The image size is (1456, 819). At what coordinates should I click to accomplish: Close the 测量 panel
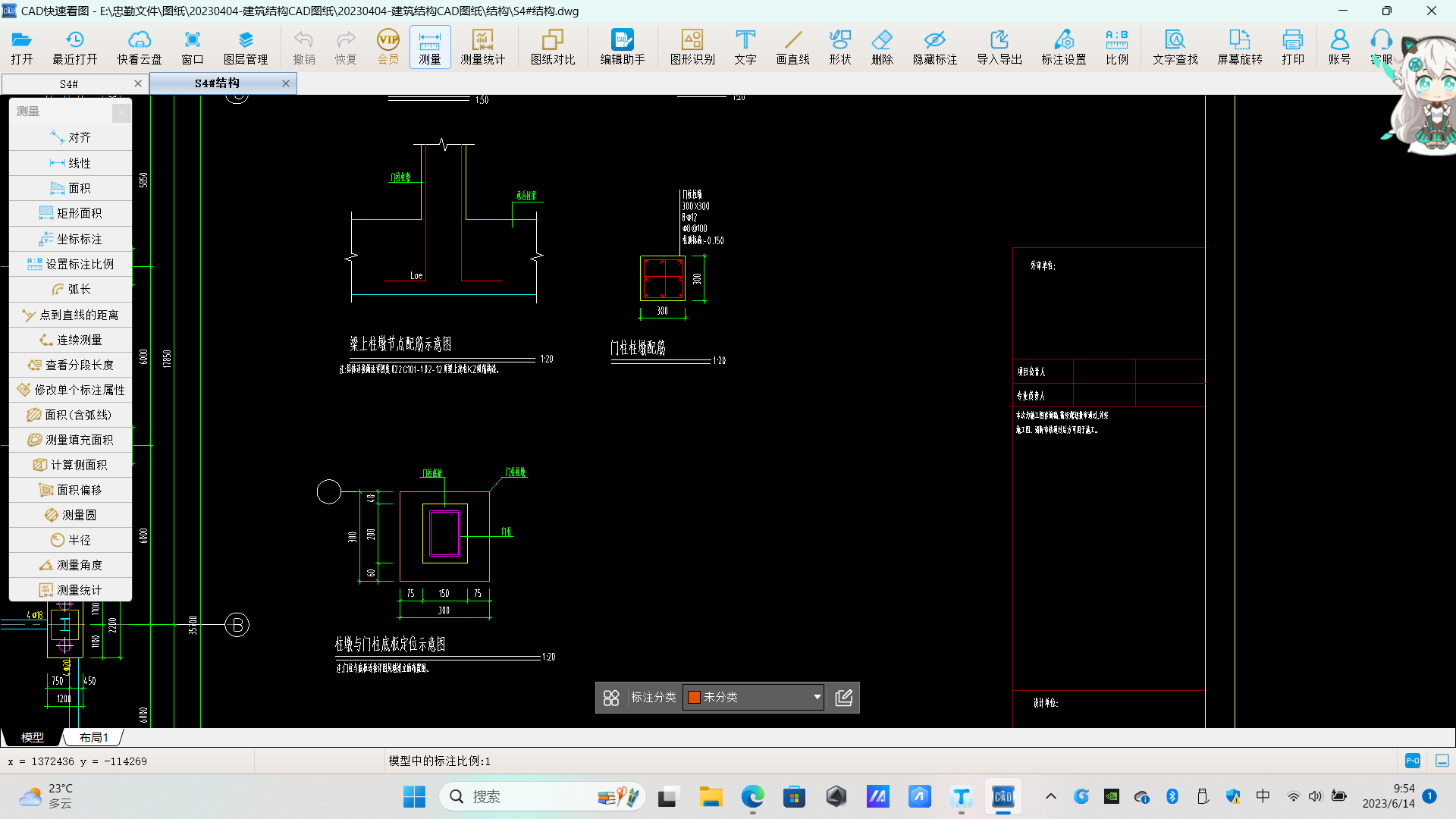121,112
